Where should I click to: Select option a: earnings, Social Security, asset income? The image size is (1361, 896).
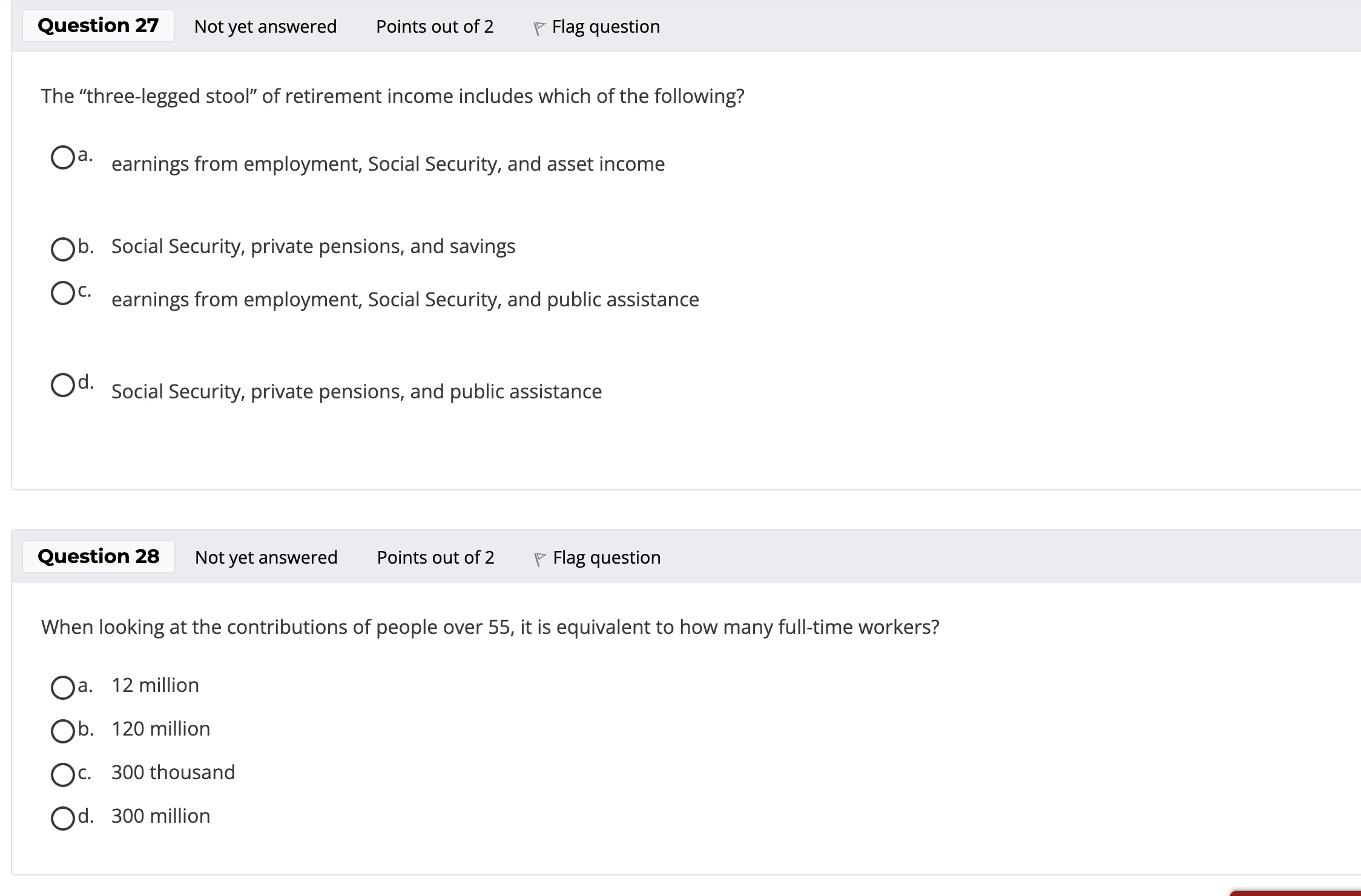[x=63, y=158]
